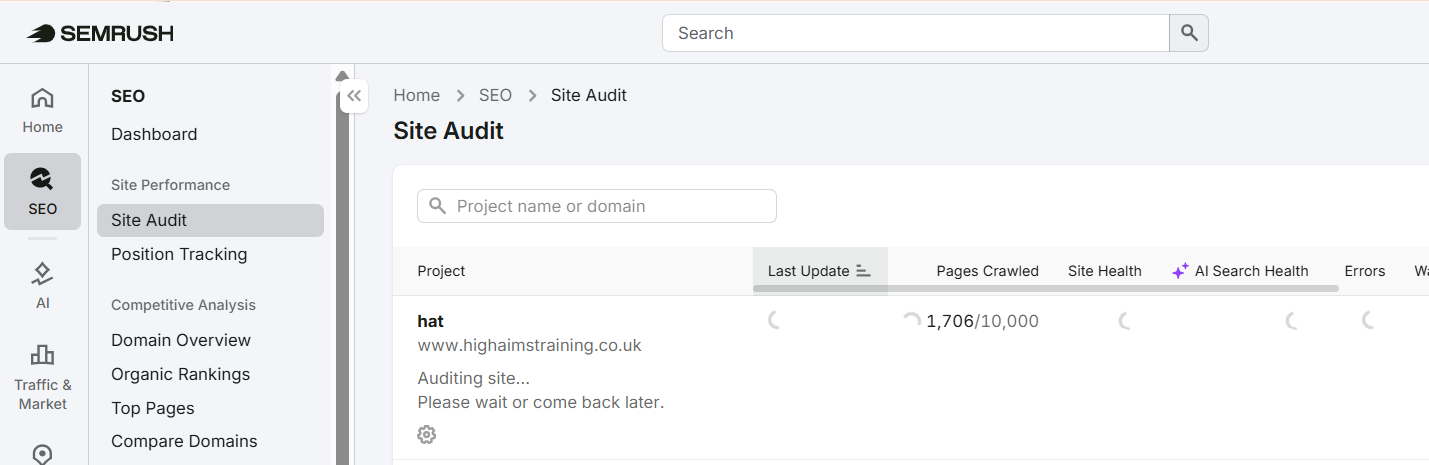The width and height of the screenshot is (1429, 465).
Task: Click the AI Search Health column header
Action: (x=1252, y=271)
